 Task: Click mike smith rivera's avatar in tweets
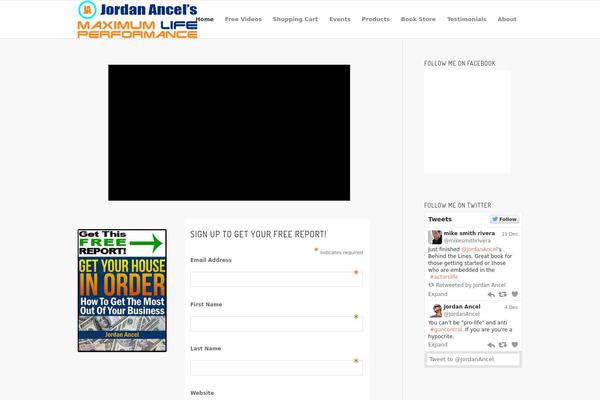[x=435, y=237]
